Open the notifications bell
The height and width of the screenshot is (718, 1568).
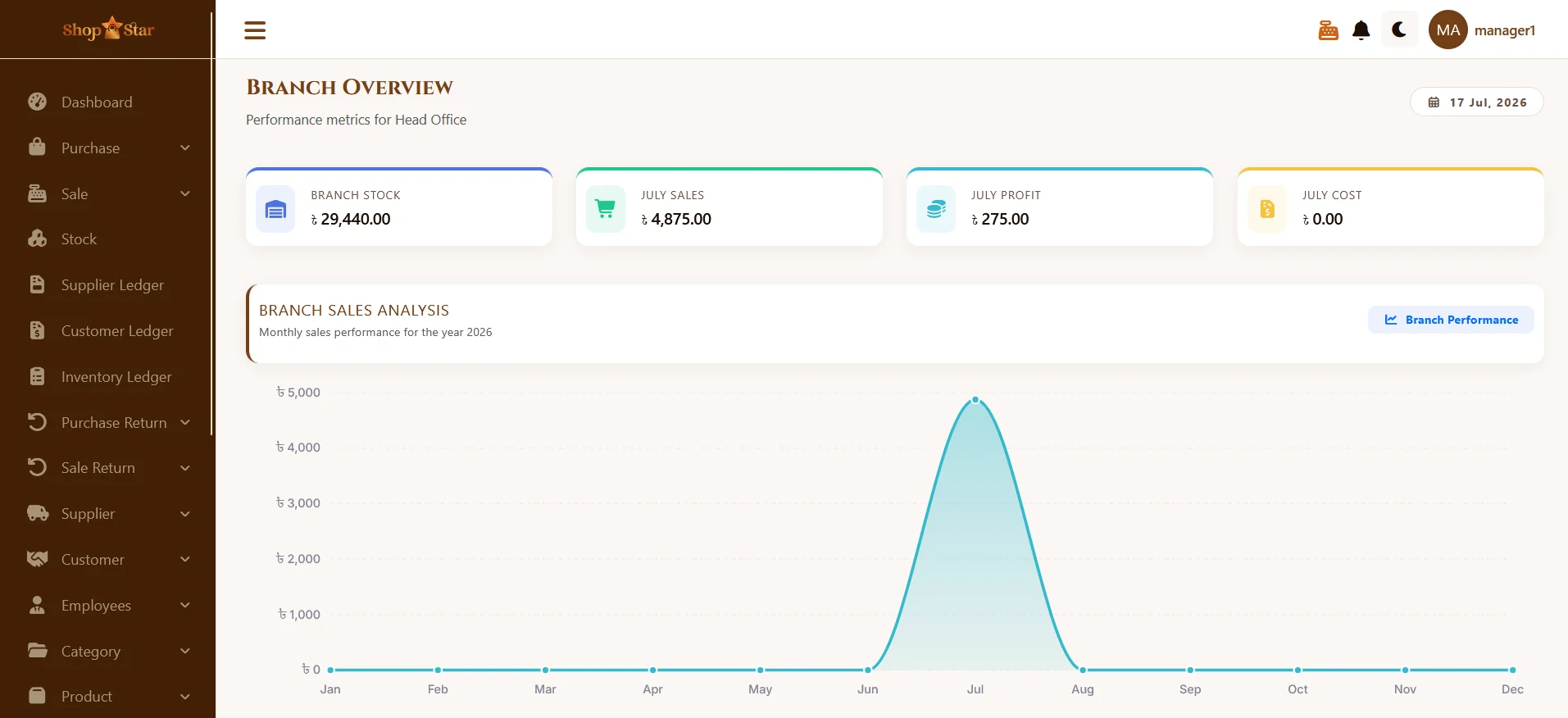point(1361,30)
